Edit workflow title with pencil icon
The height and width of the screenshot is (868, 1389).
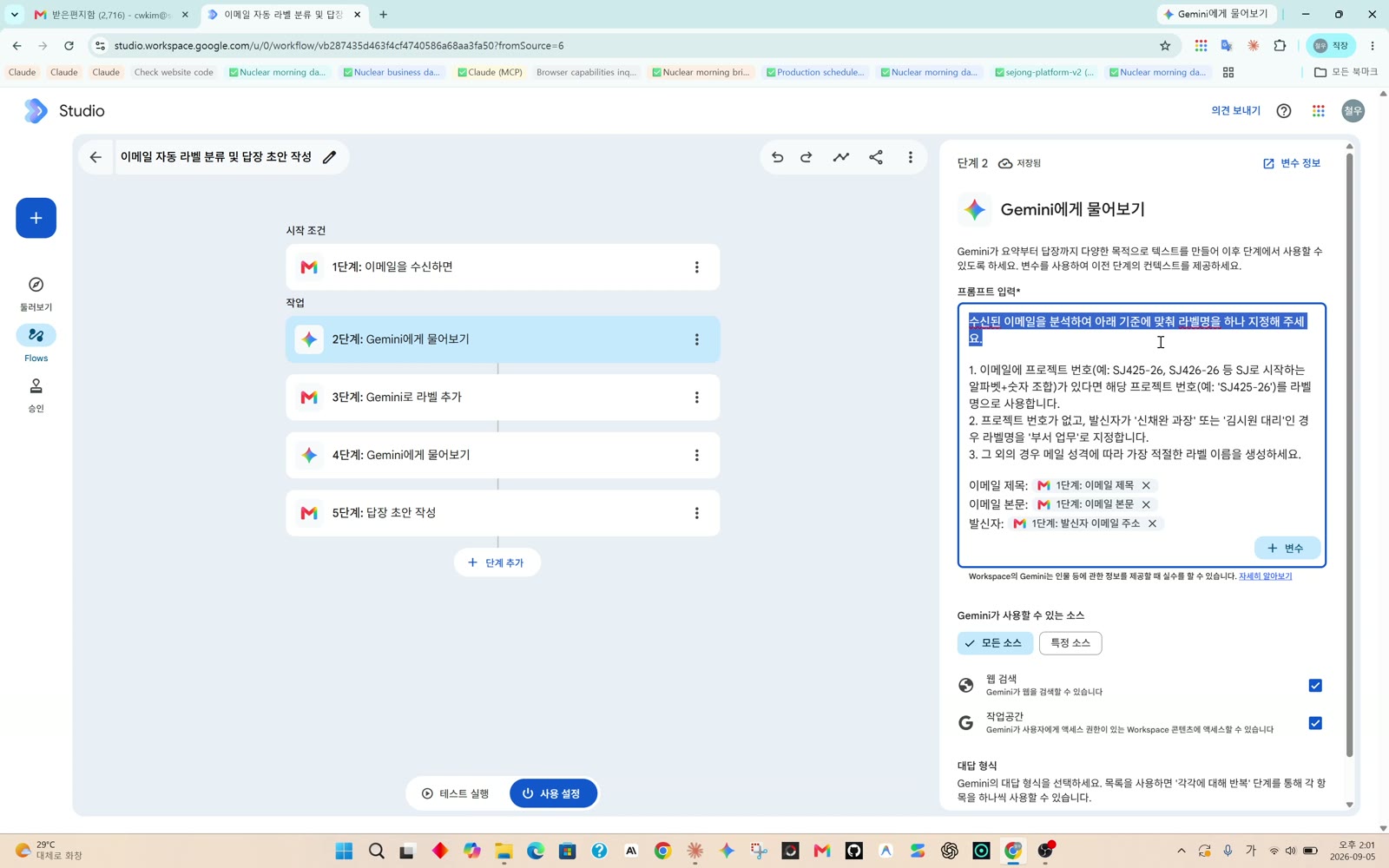click(329, 157)
